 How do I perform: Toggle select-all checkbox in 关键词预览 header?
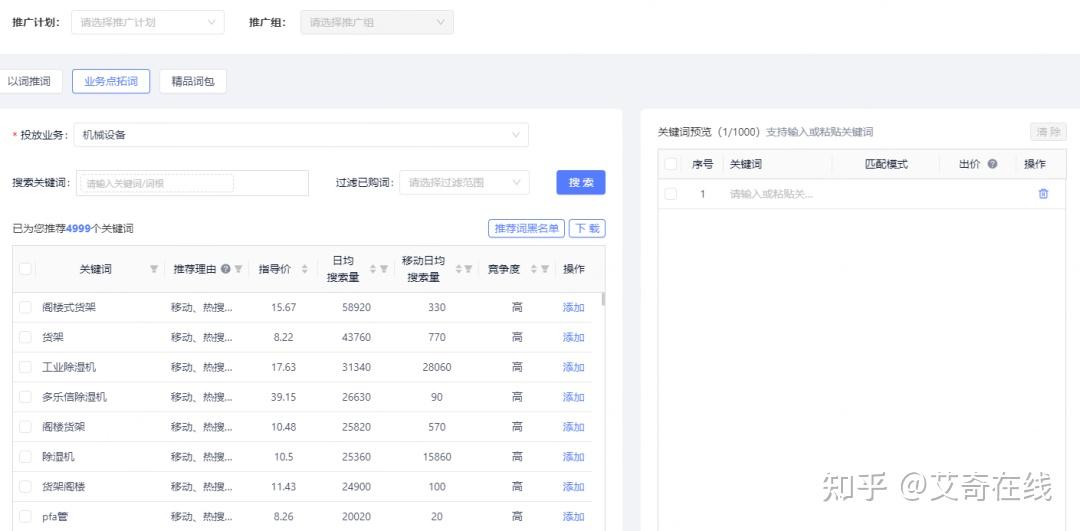pyautogui.click(x=671, y=165)
